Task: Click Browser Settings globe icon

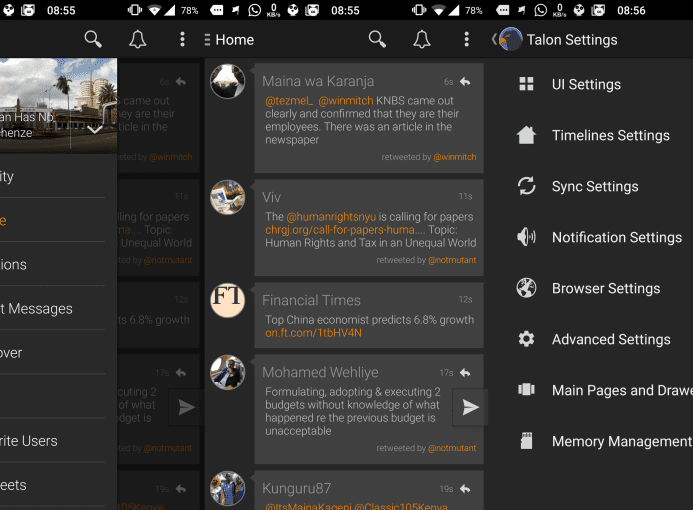Action: coord(526,288)
